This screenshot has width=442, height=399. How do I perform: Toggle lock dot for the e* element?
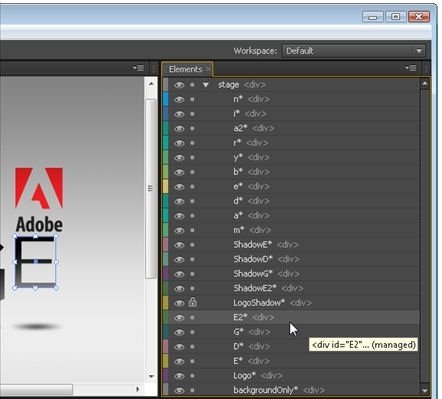point(192,187)
